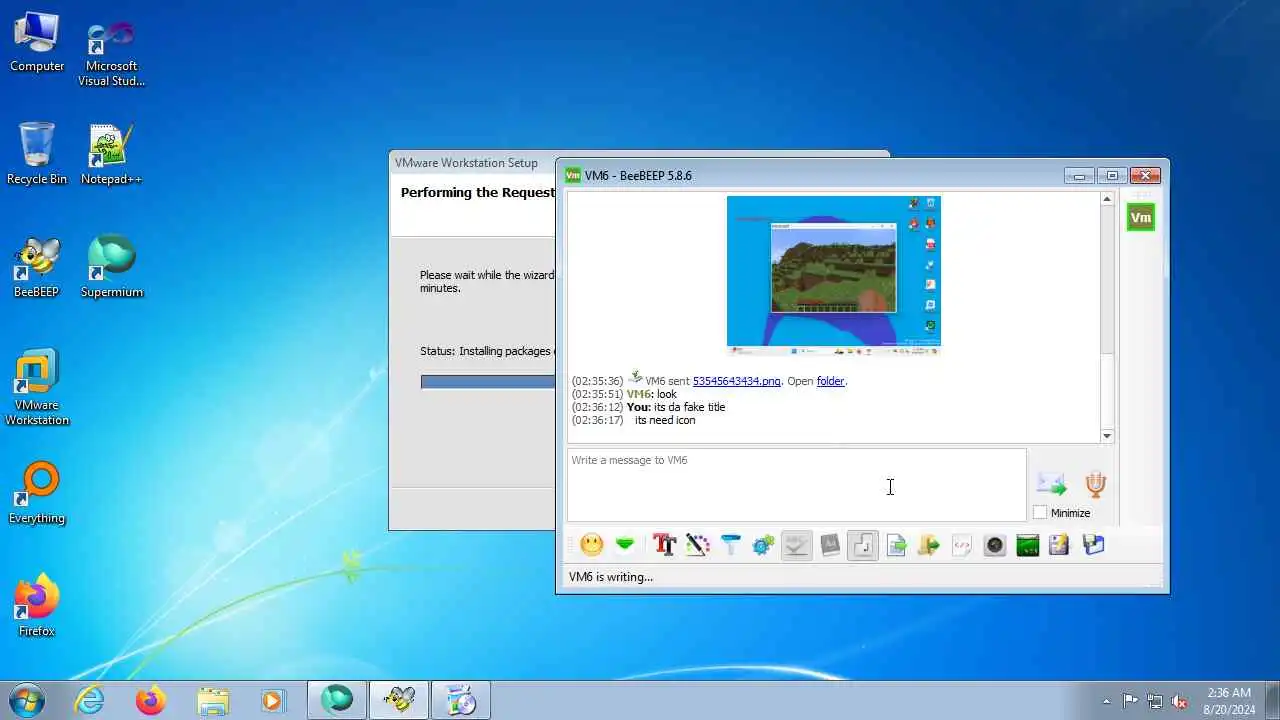
Task: Click the green down-arrow icon in chat toolbar
Action: 625,545
